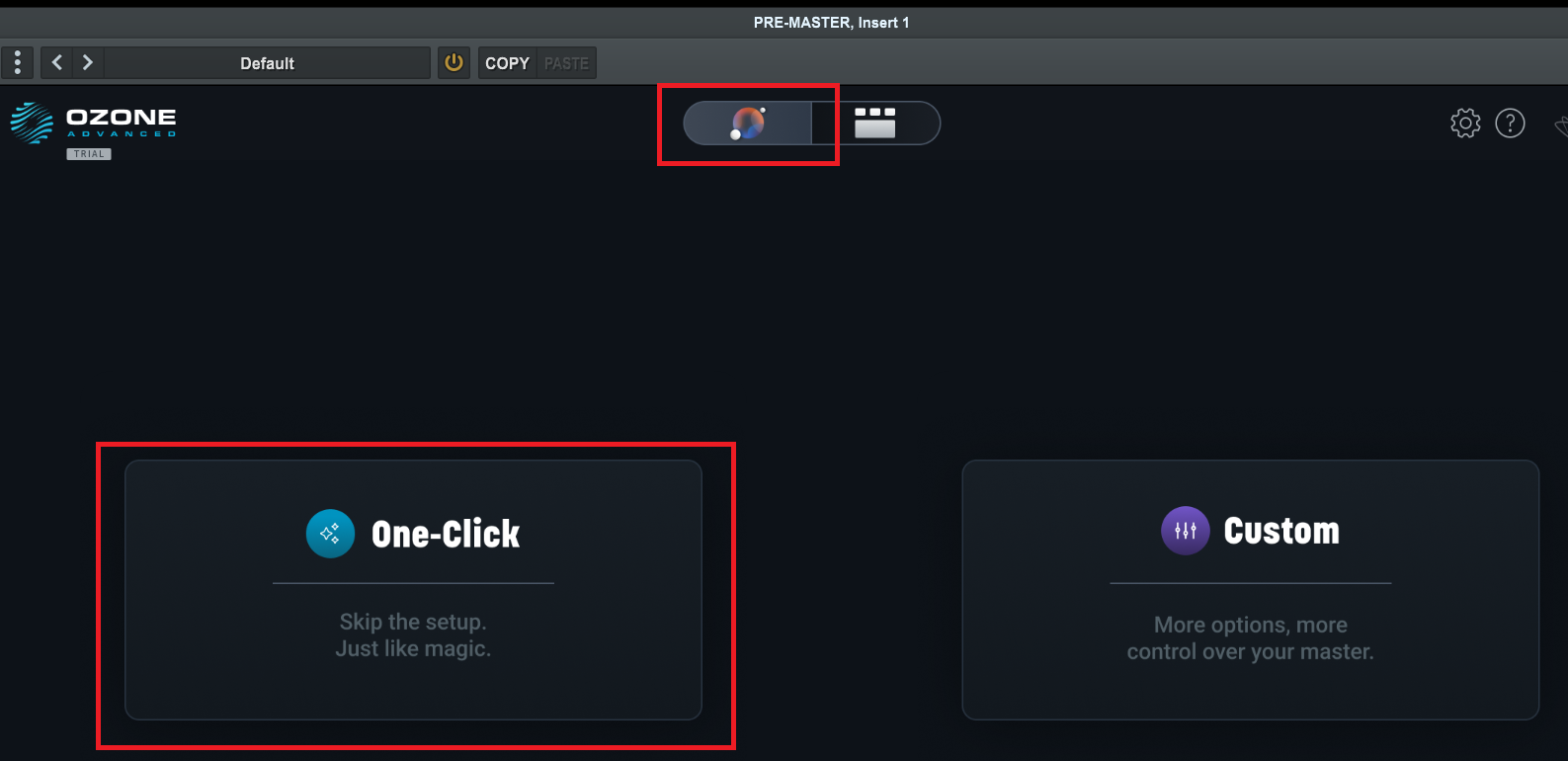The width and height of the screenshot is (1568, 761).
Task: Choose the Custom assistant title
Action: (x=1281, y=531)
